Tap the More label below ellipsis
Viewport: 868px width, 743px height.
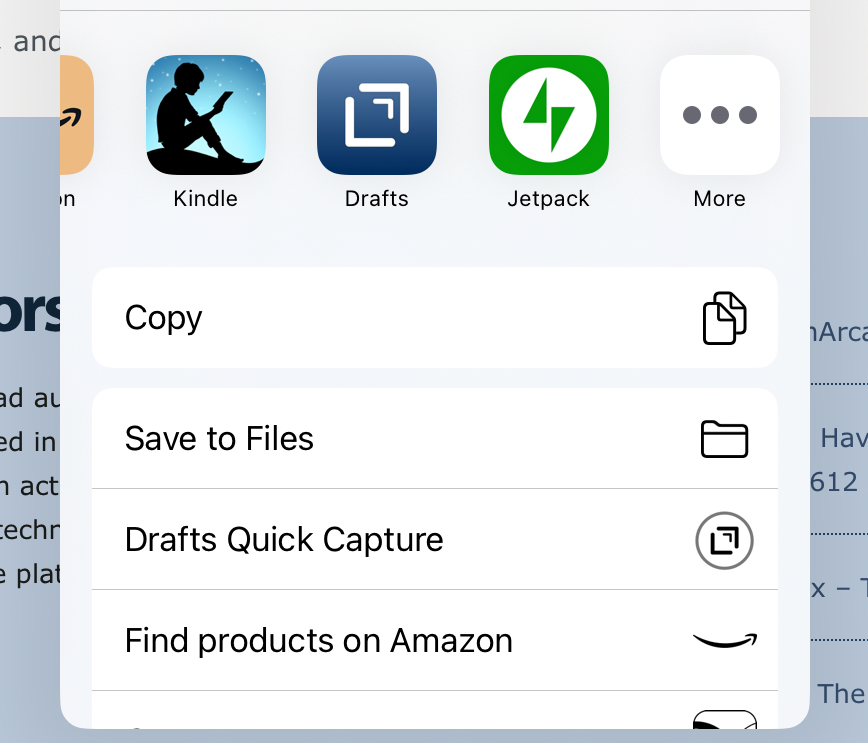click(x=720, y=199)
